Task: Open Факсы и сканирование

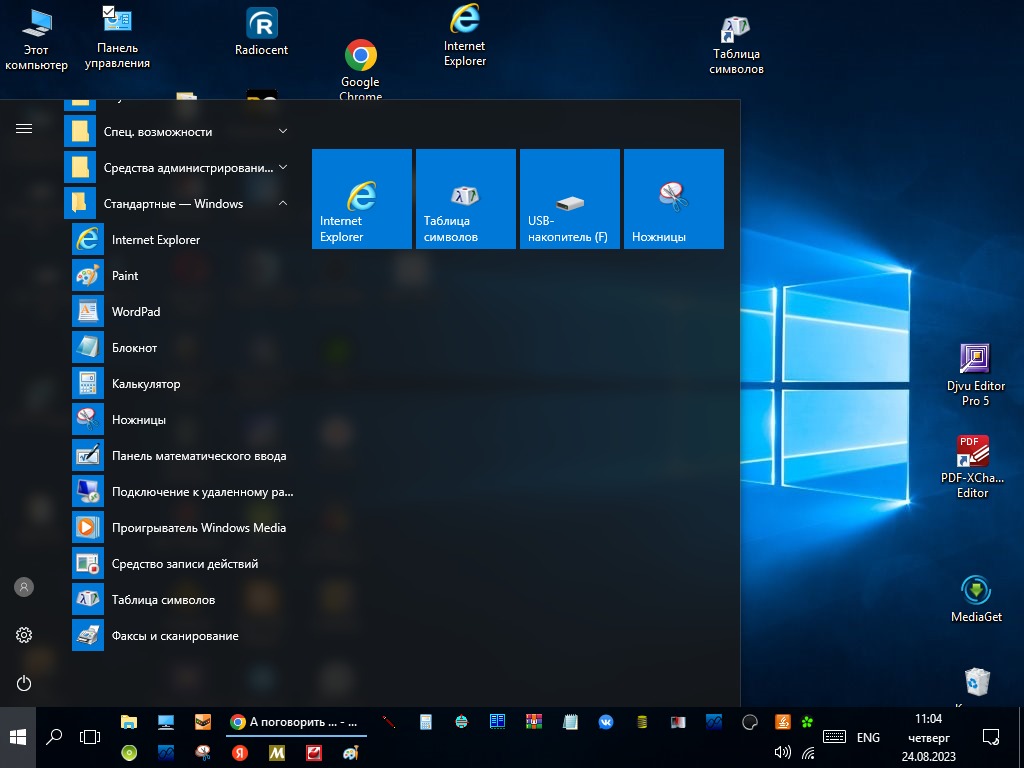Action: click(x=180, y=635)
